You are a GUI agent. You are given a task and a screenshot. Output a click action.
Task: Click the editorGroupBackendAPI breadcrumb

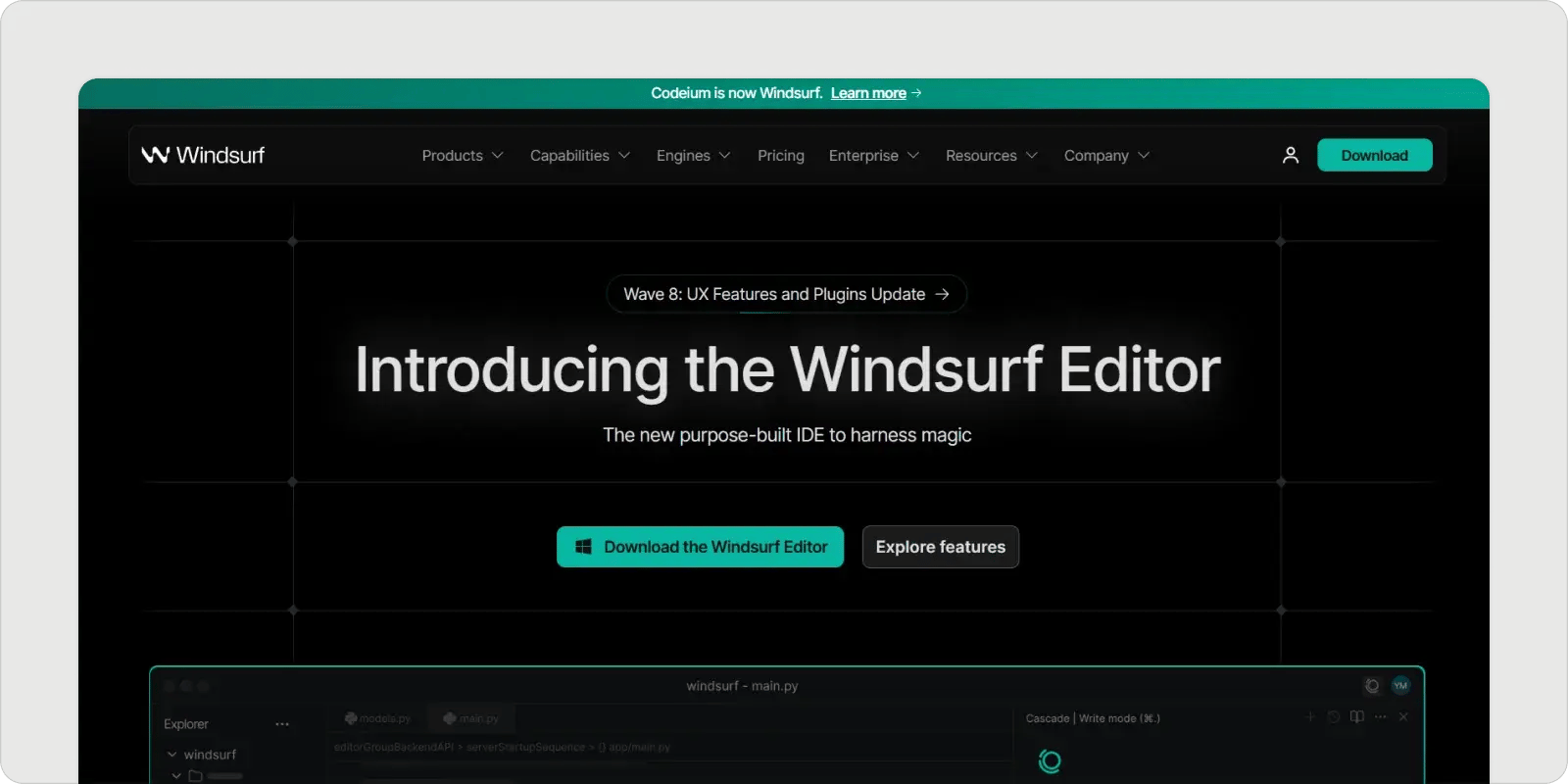pos(393,747)
